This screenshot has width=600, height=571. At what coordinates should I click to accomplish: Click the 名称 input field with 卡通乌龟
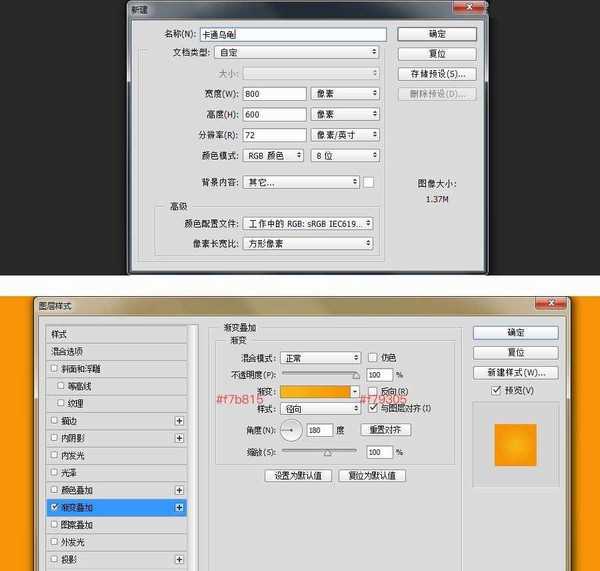pos(293,34)
